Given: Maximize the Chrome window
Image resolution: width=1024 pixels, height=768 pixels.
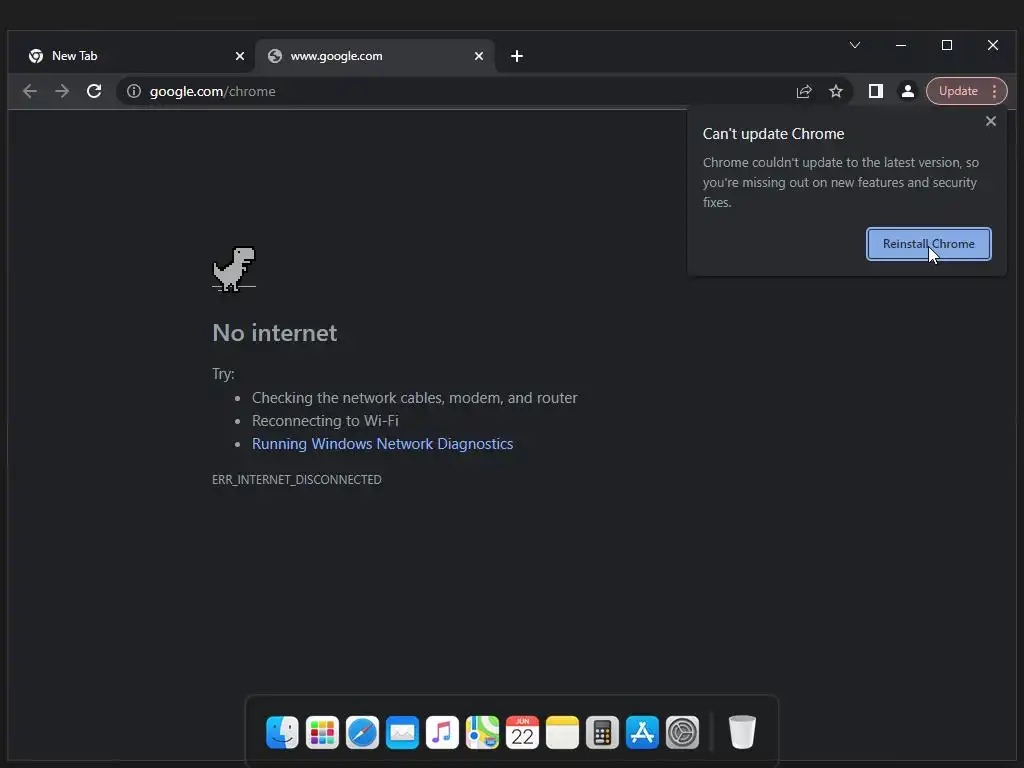Looking at the screenshot, I should tap(947, 45).
